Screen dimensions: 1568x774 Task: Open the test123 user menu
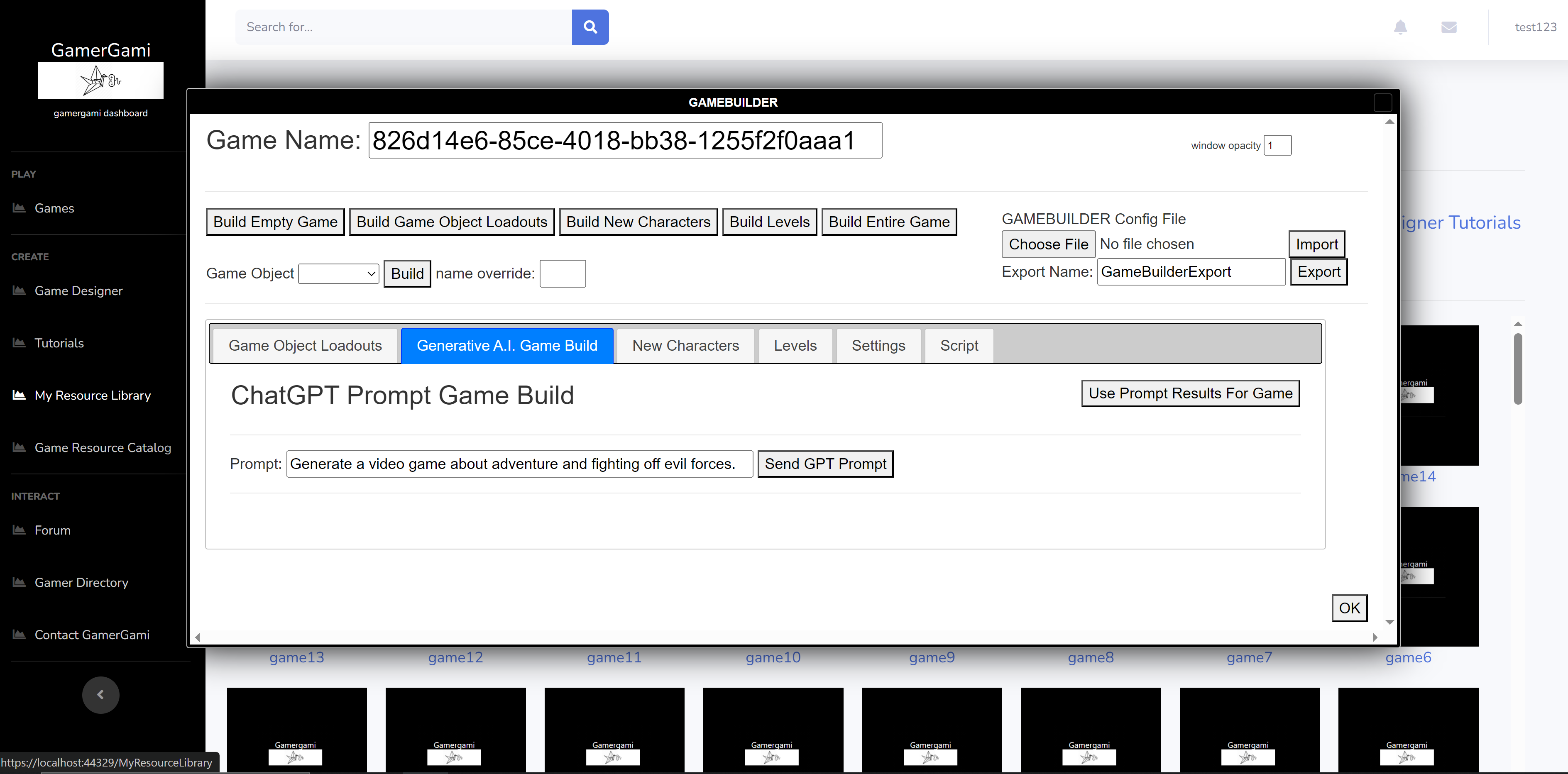coord(1535,27)
